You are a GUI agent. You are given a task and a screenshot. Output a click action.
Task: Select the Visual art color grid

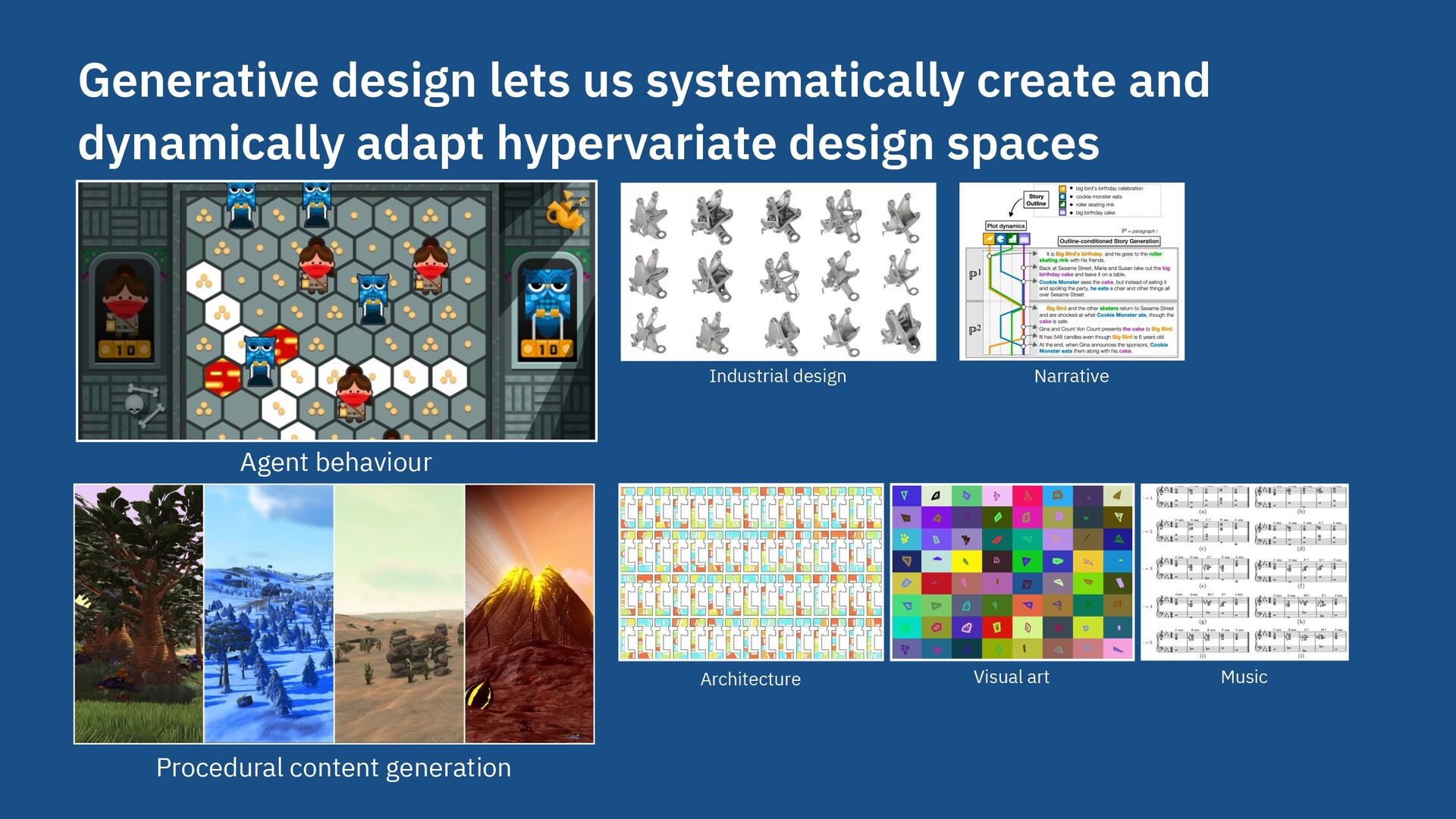1012,573
